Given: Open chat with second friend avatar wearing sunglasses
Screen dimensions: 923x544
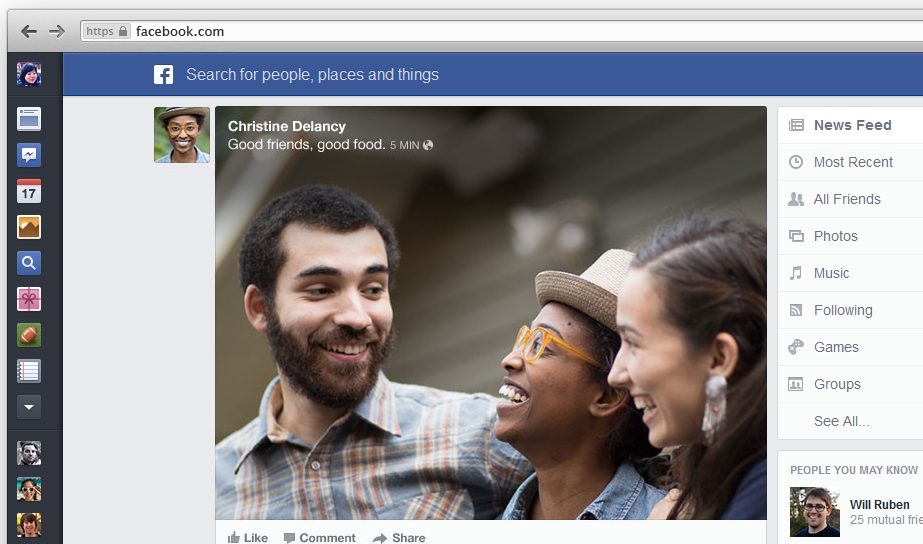Looking at the screenshot, I should (x=29, y=489).
